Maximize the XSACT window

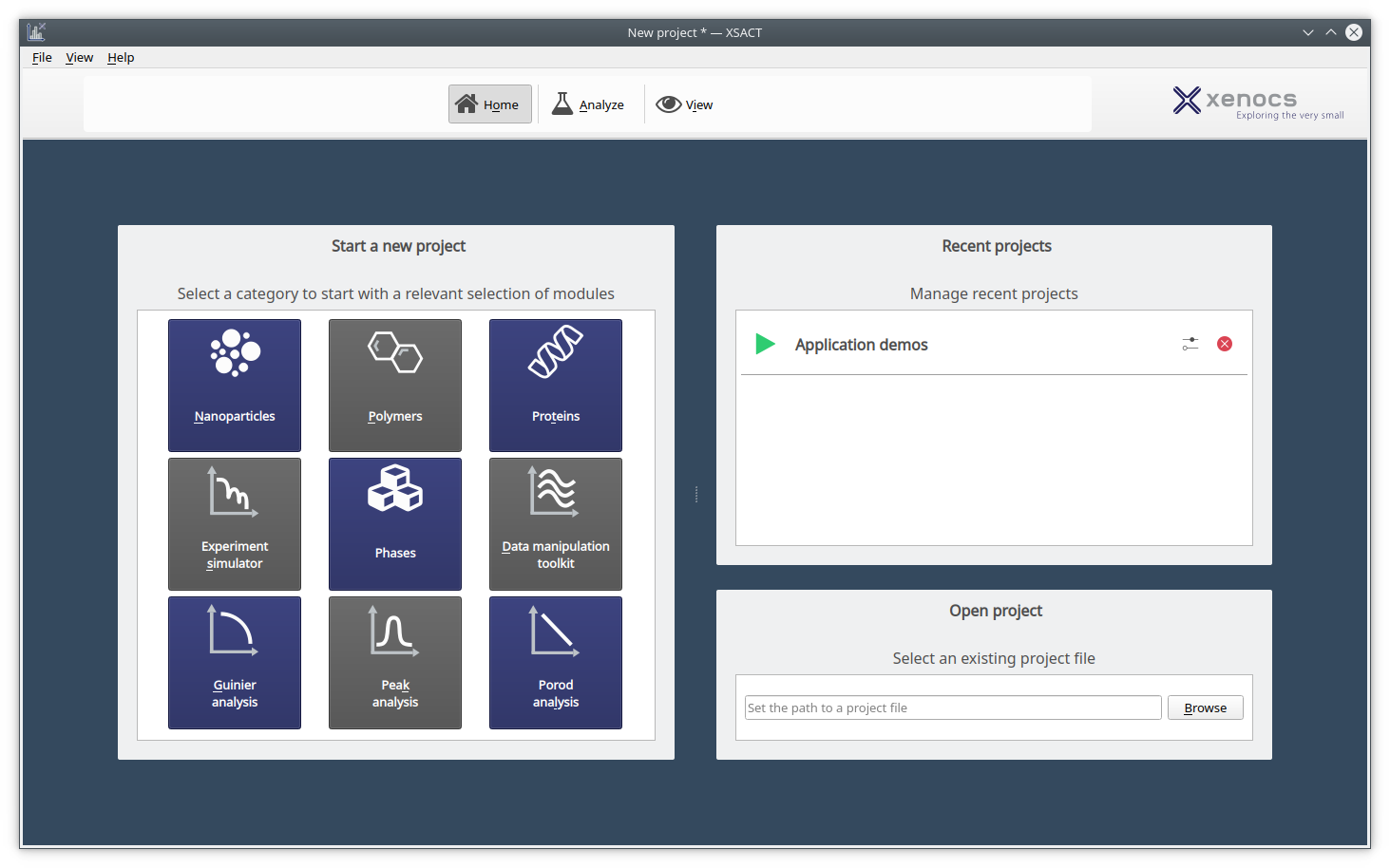point(1331,32)
